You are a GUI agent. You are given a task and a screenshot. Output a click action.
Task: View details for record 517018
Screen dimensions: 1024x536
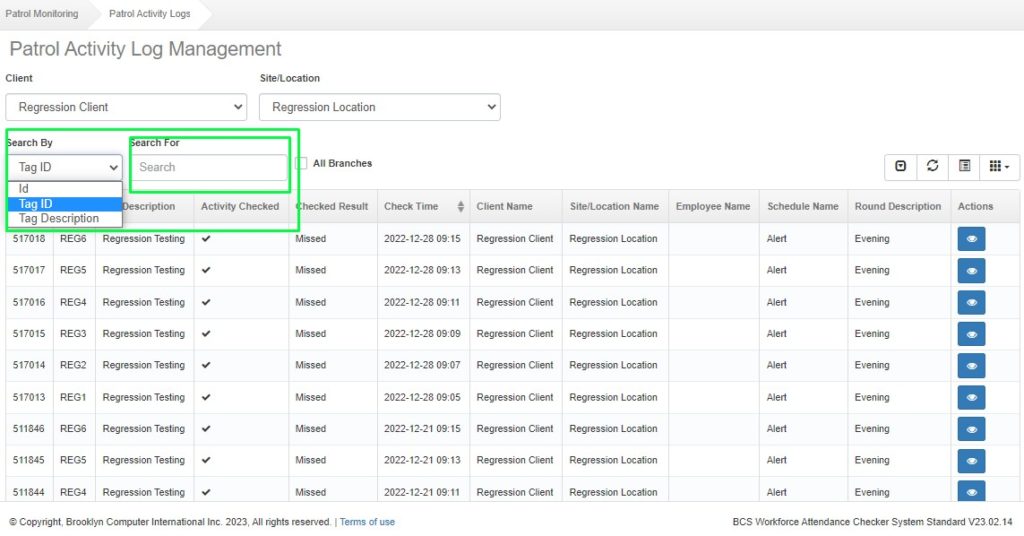971,239
